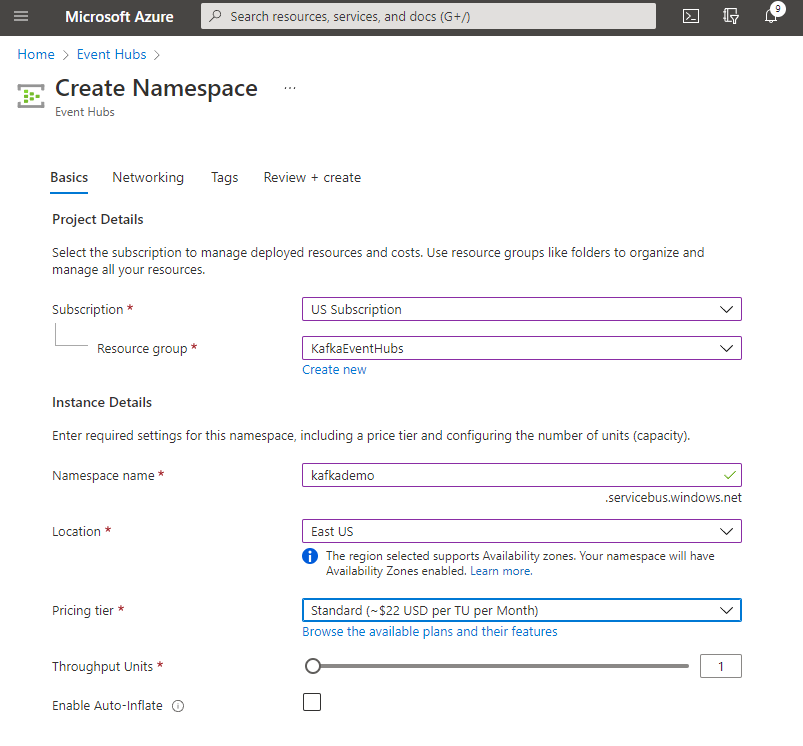
Task: Click the Instance Details heading
Action: [x=102, y=402]
